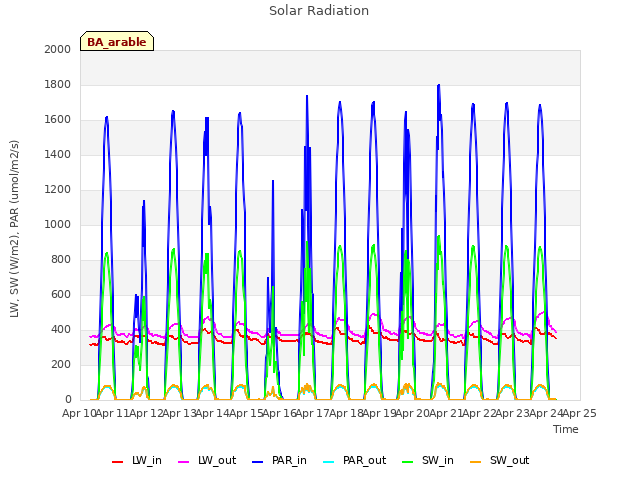
Task: Click the magenta LW_out legend swatch
Action: click(184, 462)
